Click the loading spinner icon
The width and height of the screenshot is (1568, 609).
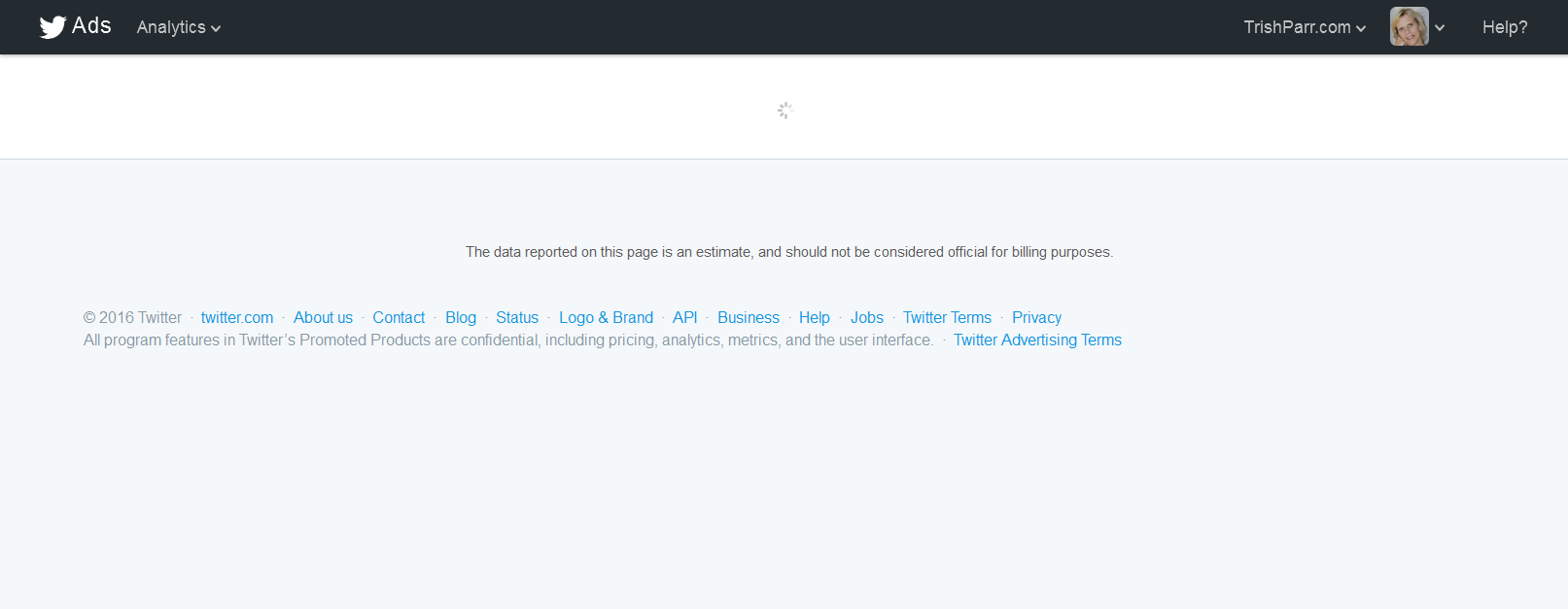(785, 110)
